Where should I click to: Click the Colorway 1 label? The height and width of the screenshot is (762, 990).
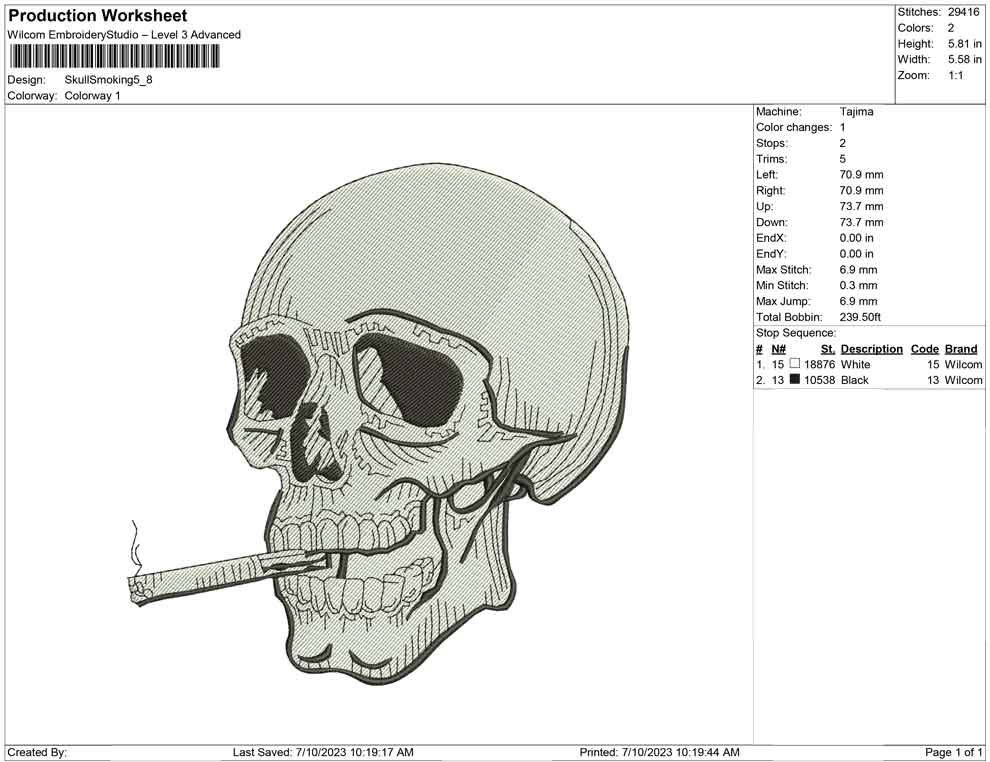point(95,96)
